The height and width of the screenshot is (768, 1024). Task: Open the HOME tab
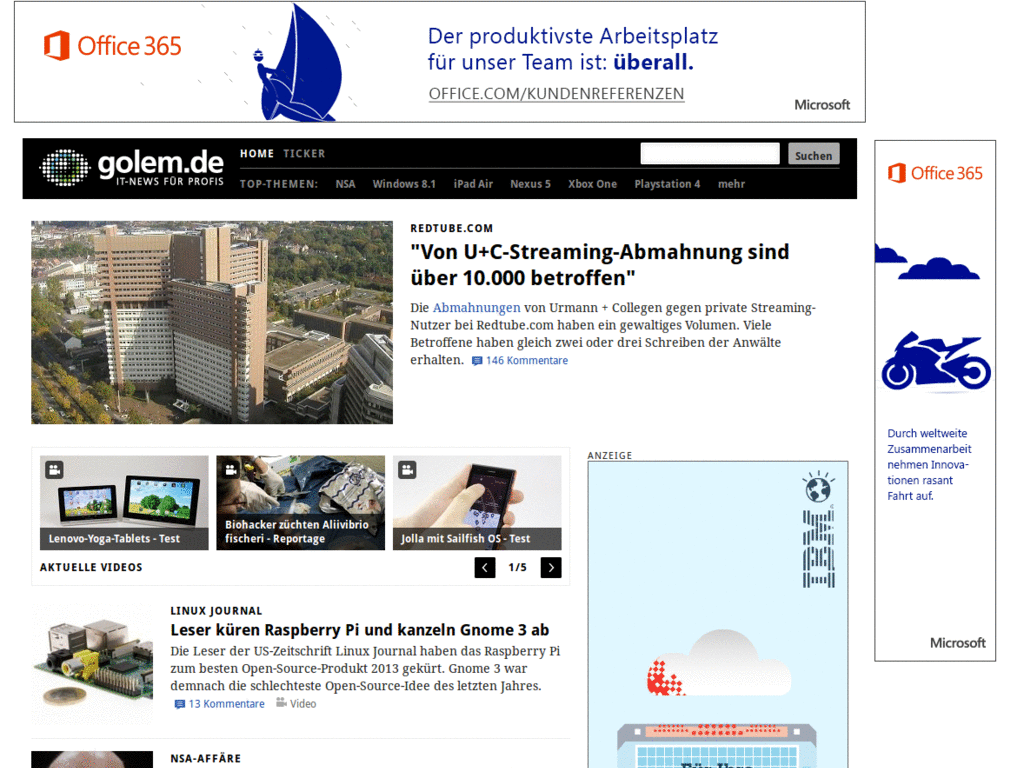tap(257, 153)
